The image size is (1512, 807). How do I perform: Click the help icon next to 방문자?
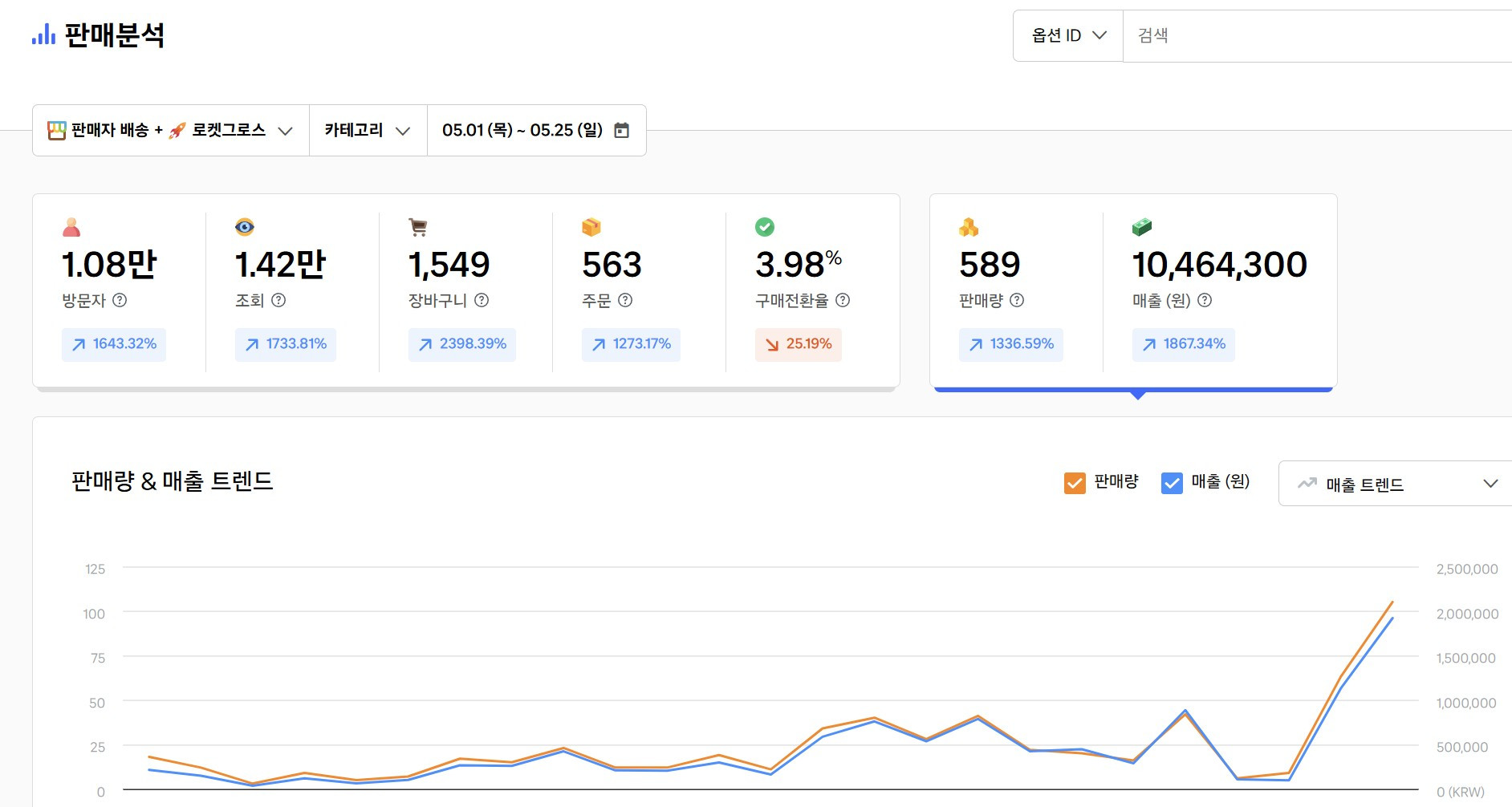(120, 300)
